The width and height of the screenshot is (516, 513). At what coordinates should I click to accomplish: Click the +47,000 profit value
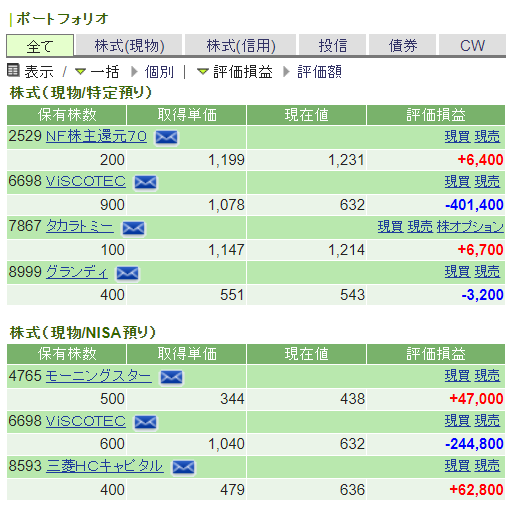click(x=476, y=399)
